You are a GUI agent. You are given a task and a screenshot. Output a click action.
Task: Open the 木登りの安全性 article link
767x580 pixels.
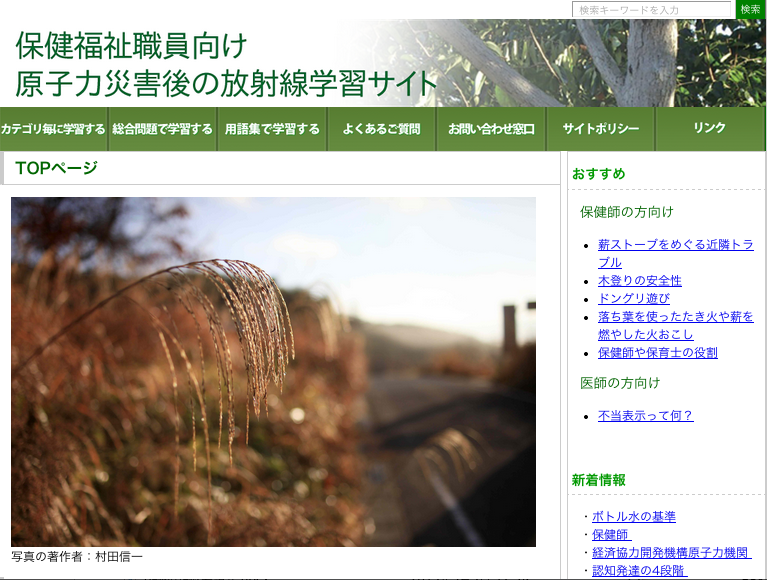tap(639, 281)
